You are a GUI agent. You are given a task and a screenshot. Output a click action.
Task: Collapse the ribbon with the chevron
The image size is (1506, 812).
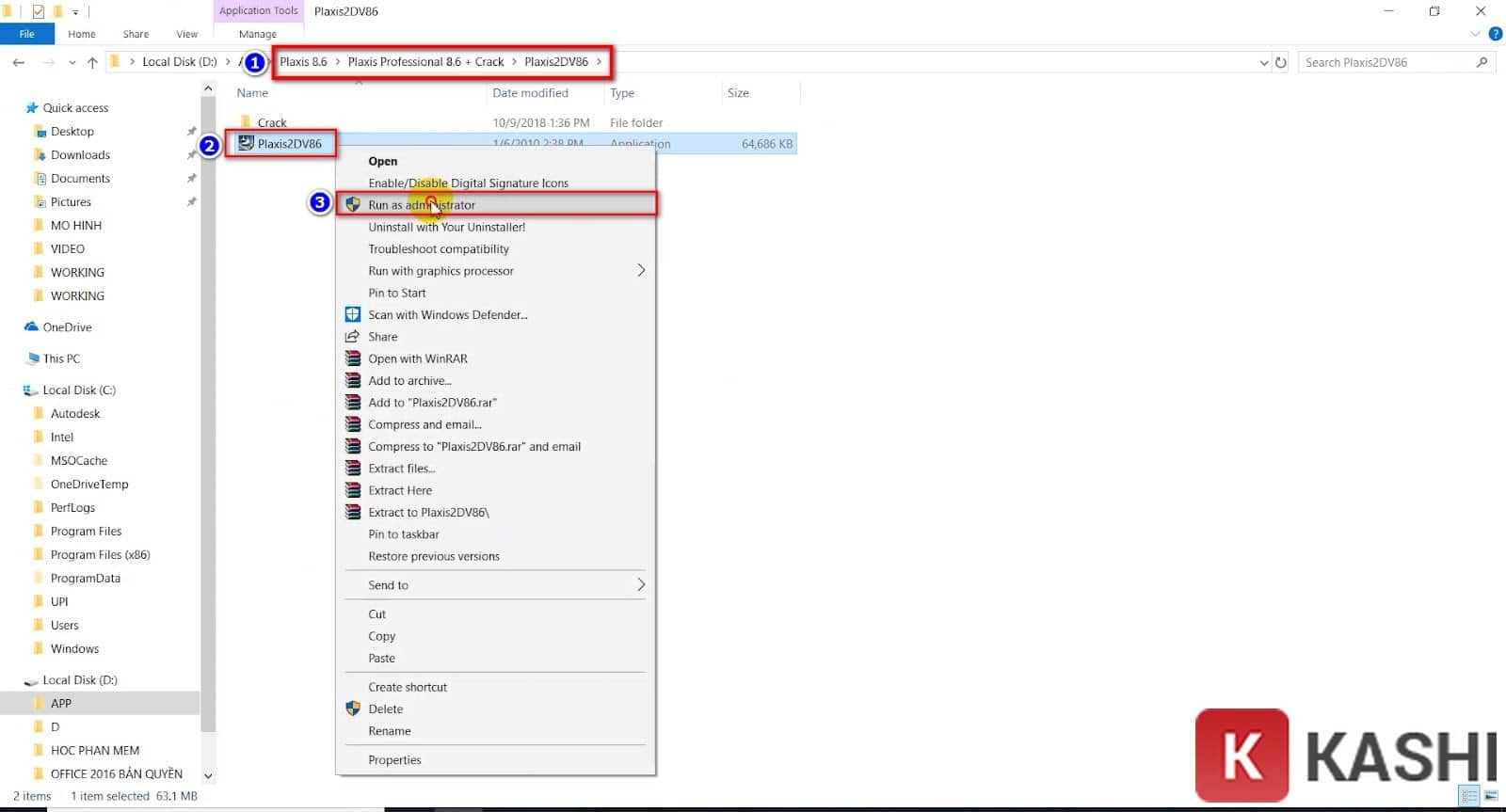[x=1475, y=34]
